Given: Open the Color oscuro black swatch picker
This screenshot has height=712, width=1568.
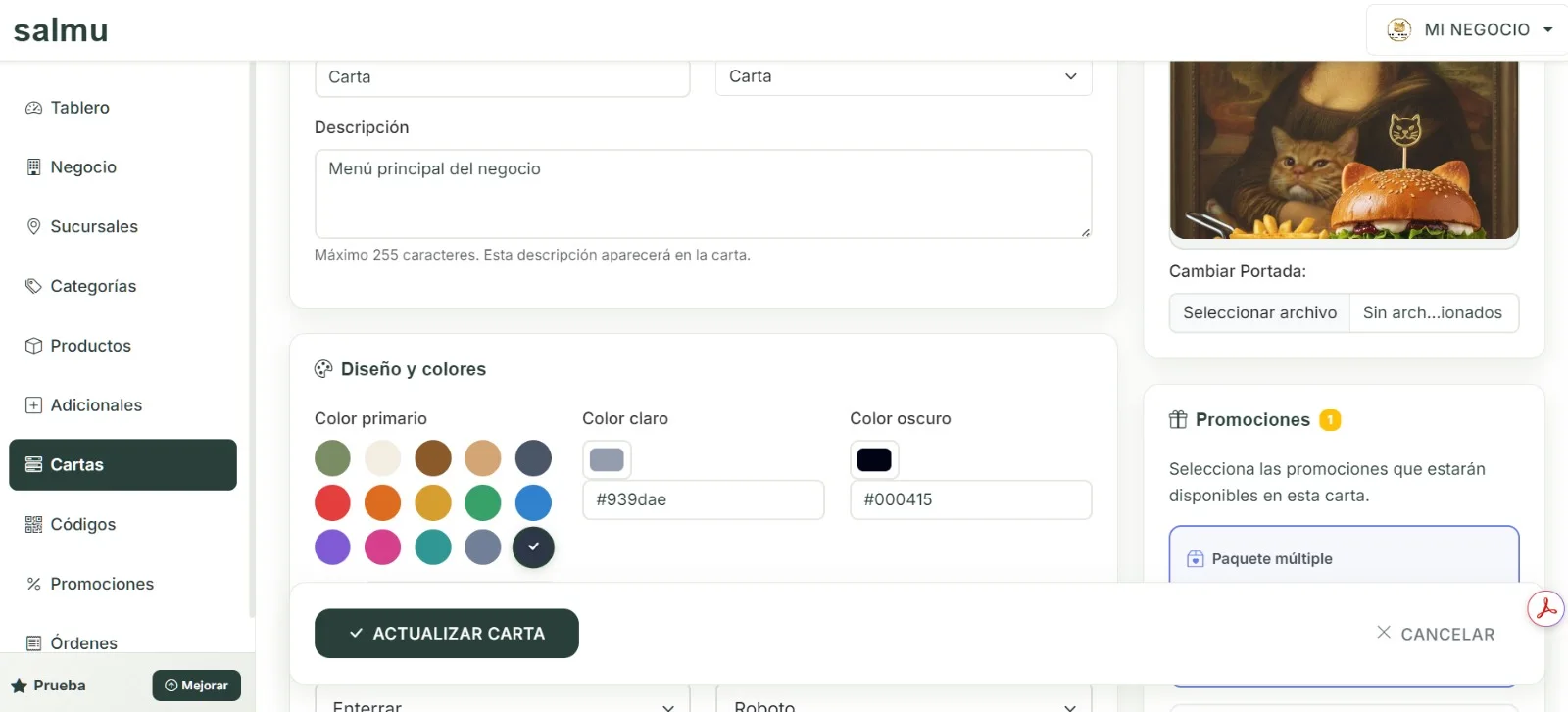Looking at the screenshot, I should click(x=873, y=459).
